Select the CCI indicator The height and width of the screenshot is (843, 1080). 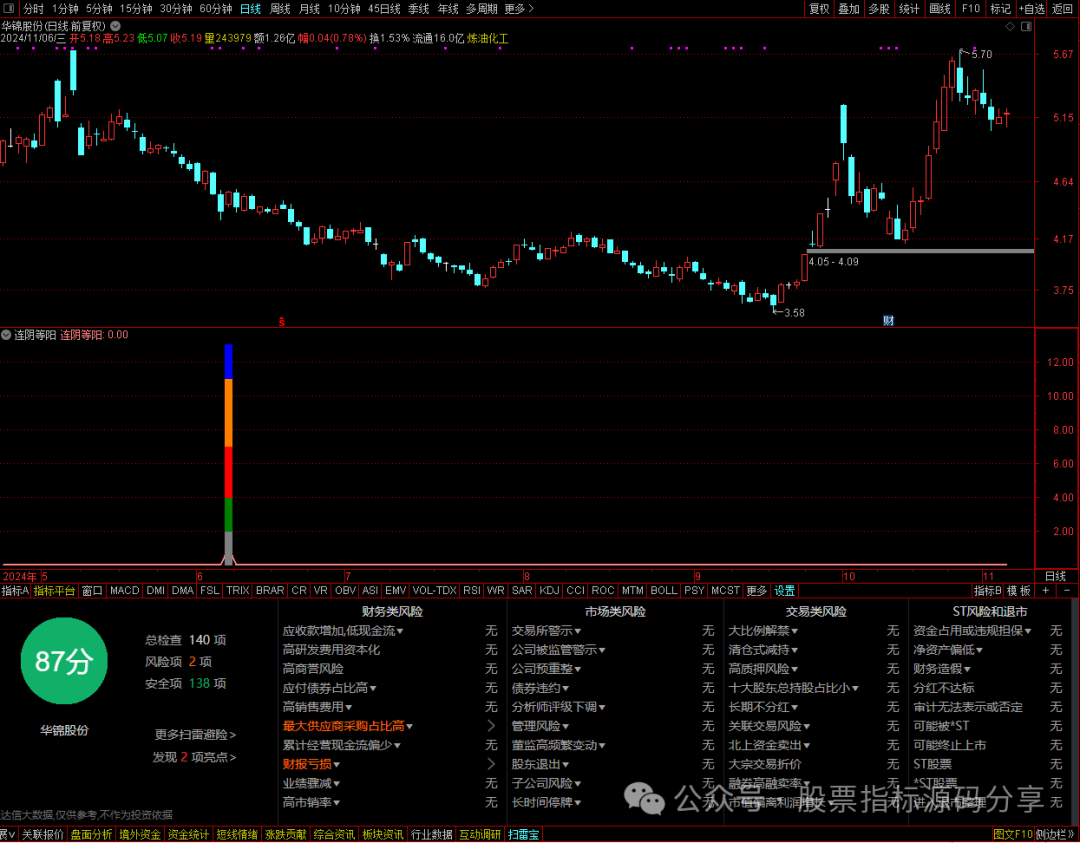coord(575,591)
